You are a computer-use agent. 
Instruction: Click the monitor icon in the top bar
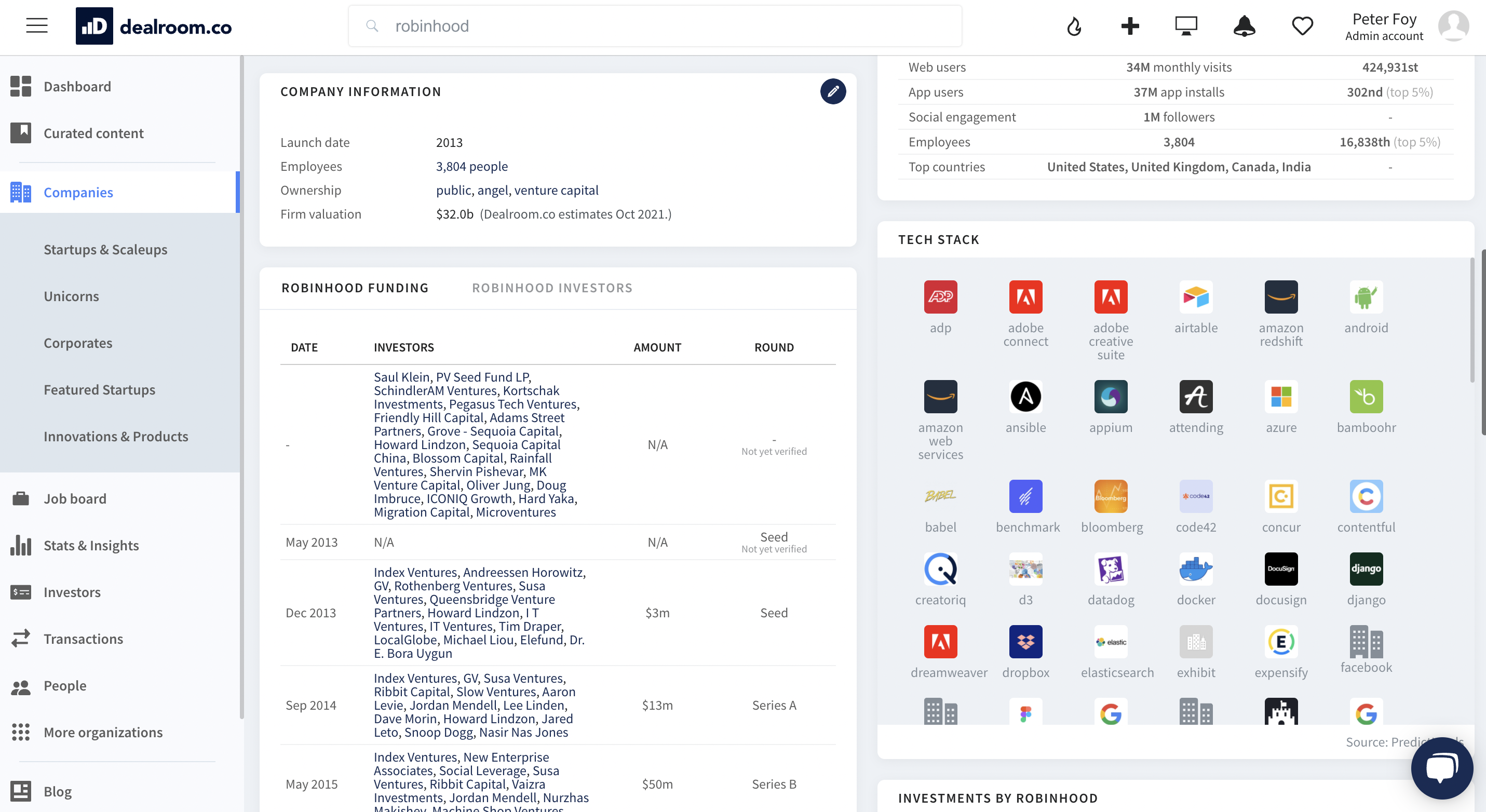(1186, 25)
